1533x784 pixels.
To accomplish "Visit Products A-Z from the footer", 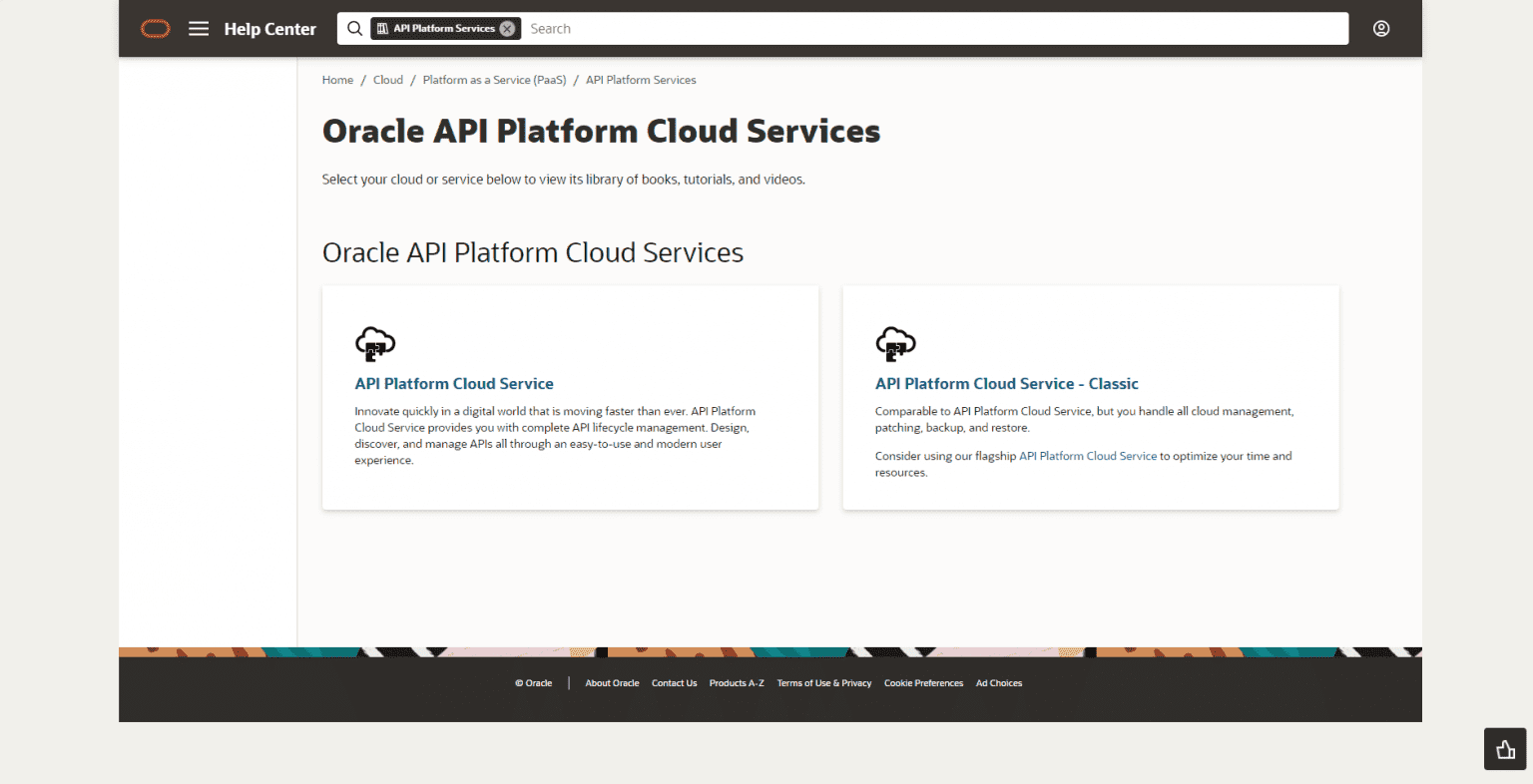I will (x=737, y=682).
